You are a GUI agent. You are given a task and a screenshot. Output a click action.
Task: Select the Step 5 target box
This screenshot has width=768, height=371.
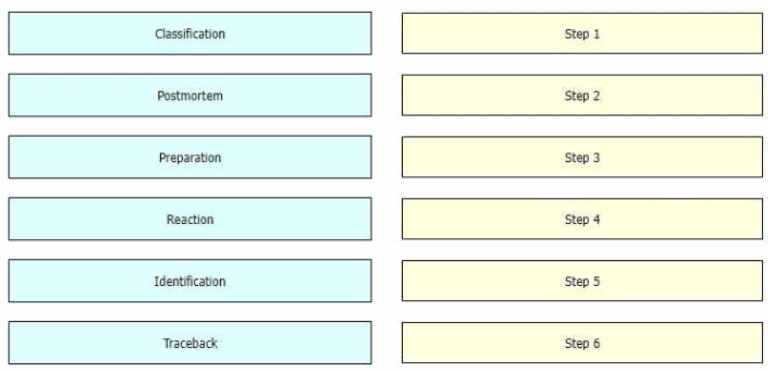click(582, 281)
